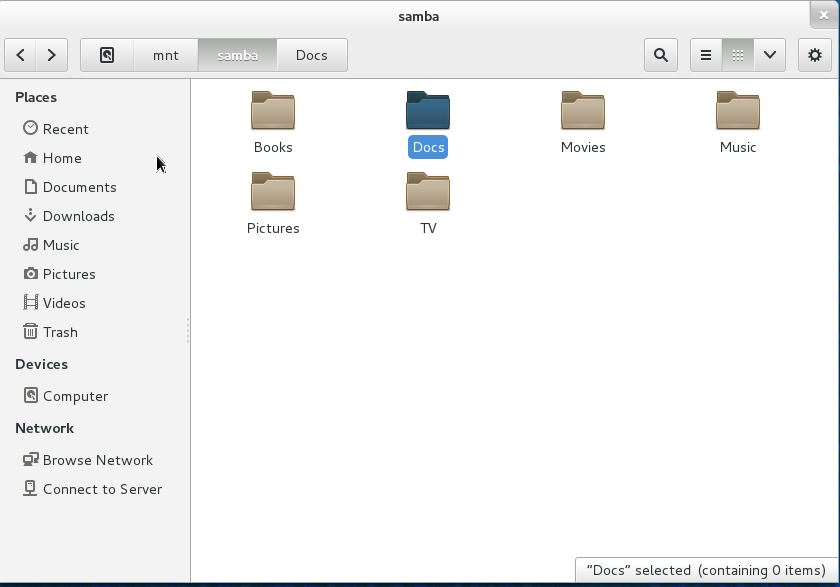Open the search magnifier button

[661, 55]
